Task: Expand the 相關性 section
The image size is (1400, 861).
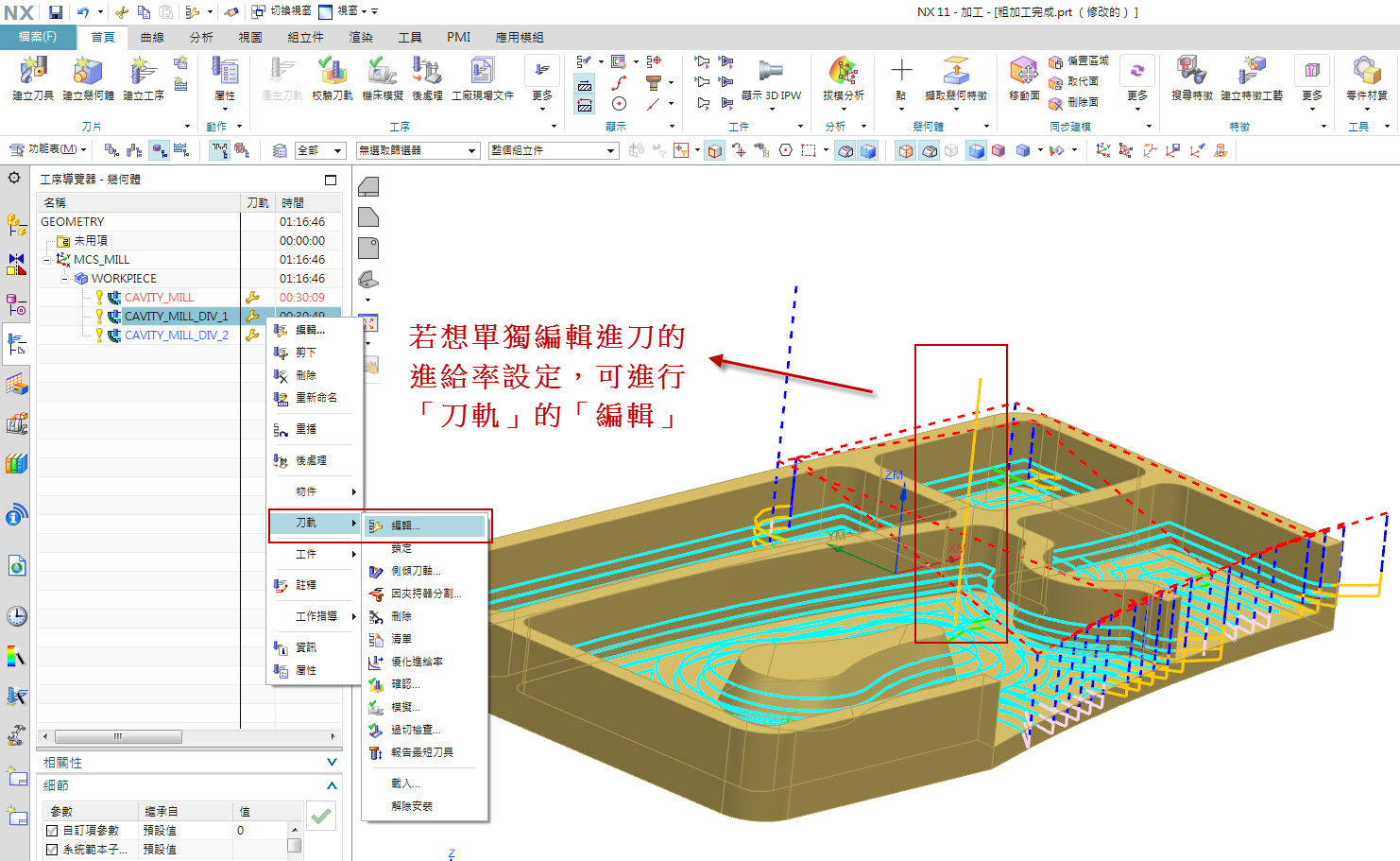Action: (x=332, y=762)
